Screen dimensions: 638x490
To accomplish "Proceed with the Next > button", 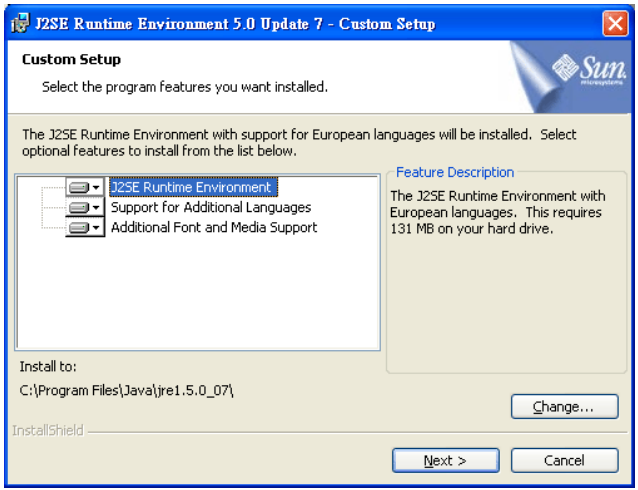I will click(445, 460).
